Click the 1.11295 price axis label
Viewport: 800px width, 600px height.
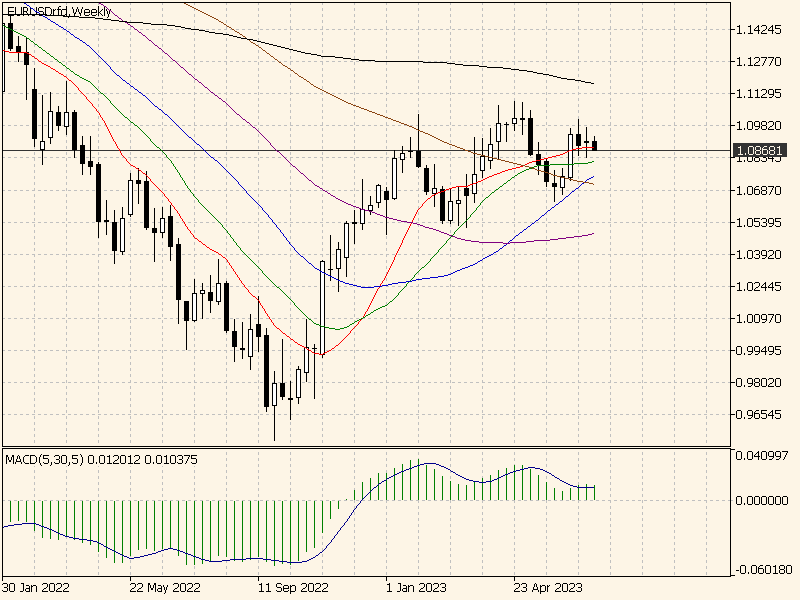(759, 94)
